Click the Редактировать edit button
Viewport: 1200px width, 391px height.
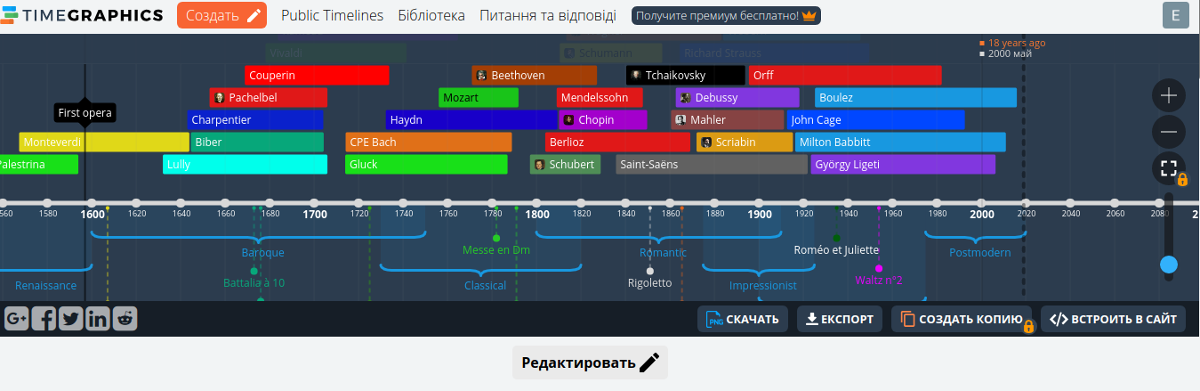pos(590,362)
